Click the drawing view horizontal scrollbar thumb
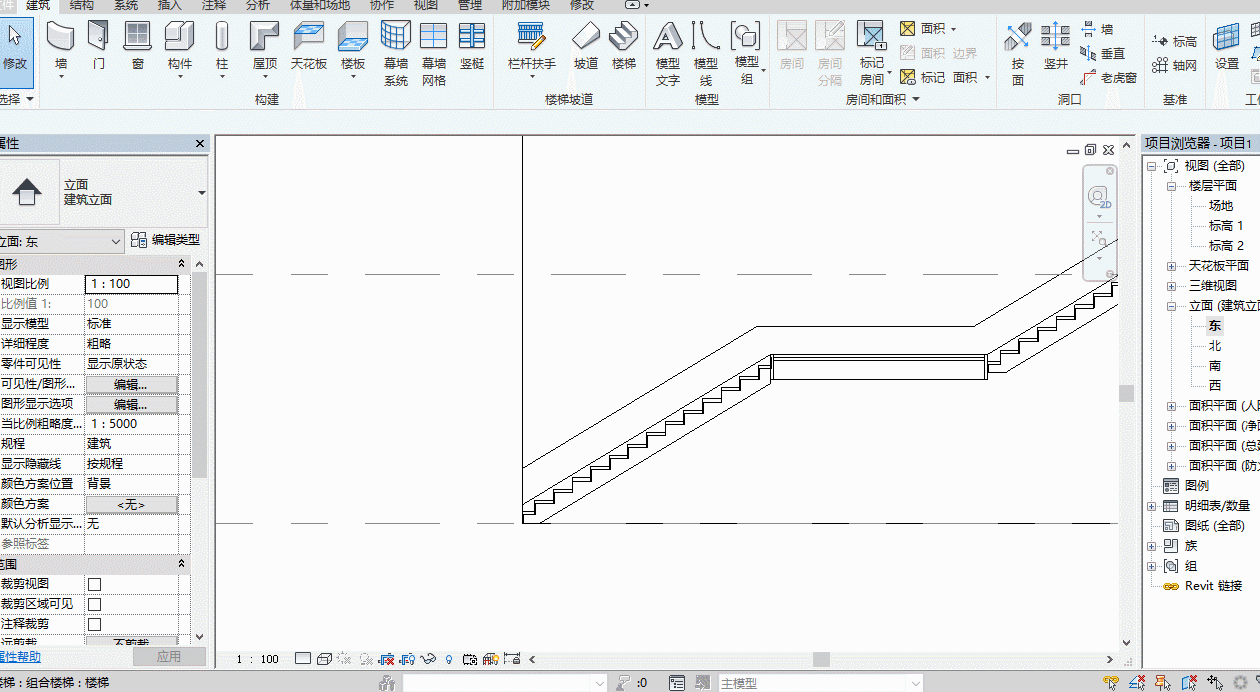The image size is (1260, 692). (821, 659)
